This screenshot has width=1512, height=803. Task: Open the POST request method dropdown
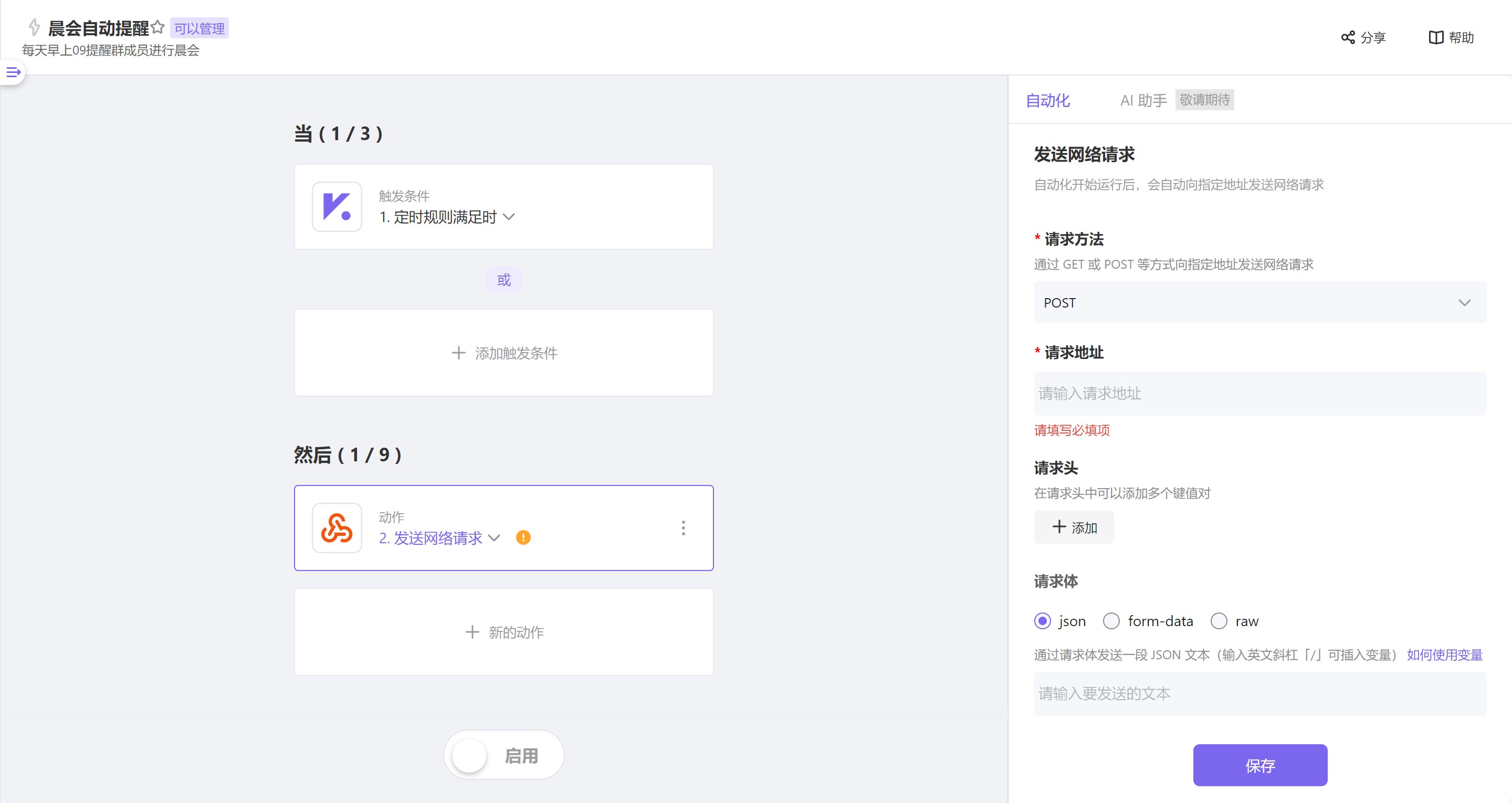click(1259, 302)
